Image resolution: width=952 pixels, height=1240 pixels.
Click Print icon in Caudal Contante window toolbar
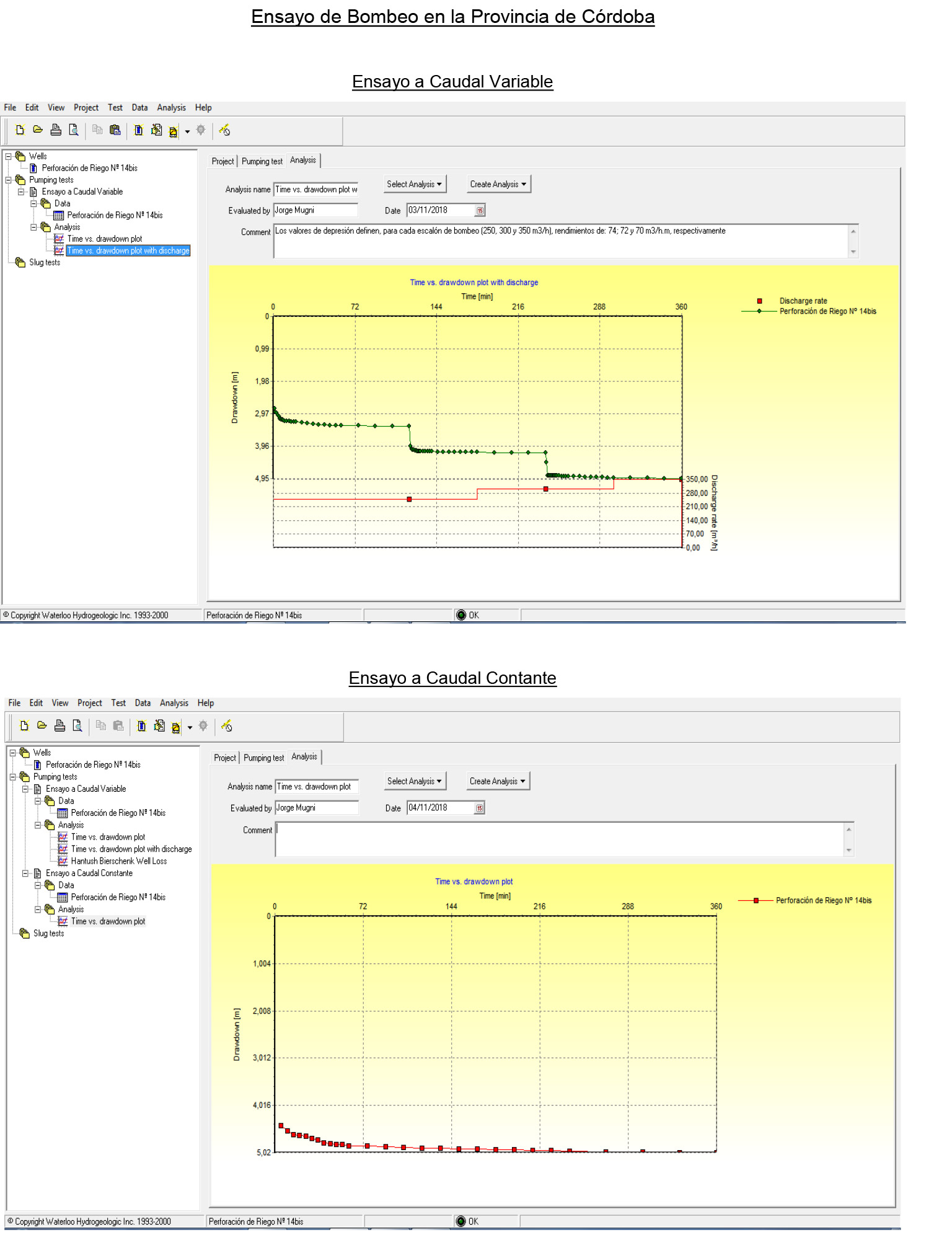[59, 726]
